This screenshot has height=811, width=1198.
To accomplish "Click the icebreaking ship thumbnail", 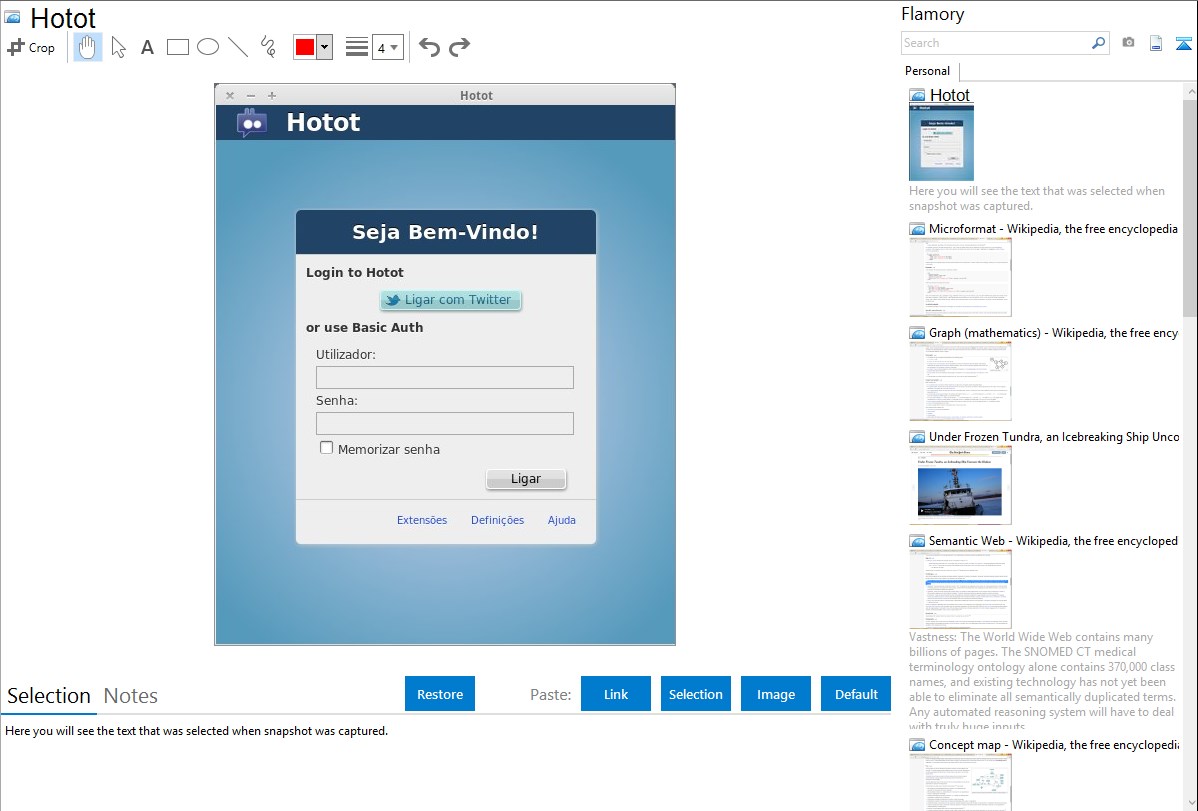I will pyautogui.click(x=960, y=485).
